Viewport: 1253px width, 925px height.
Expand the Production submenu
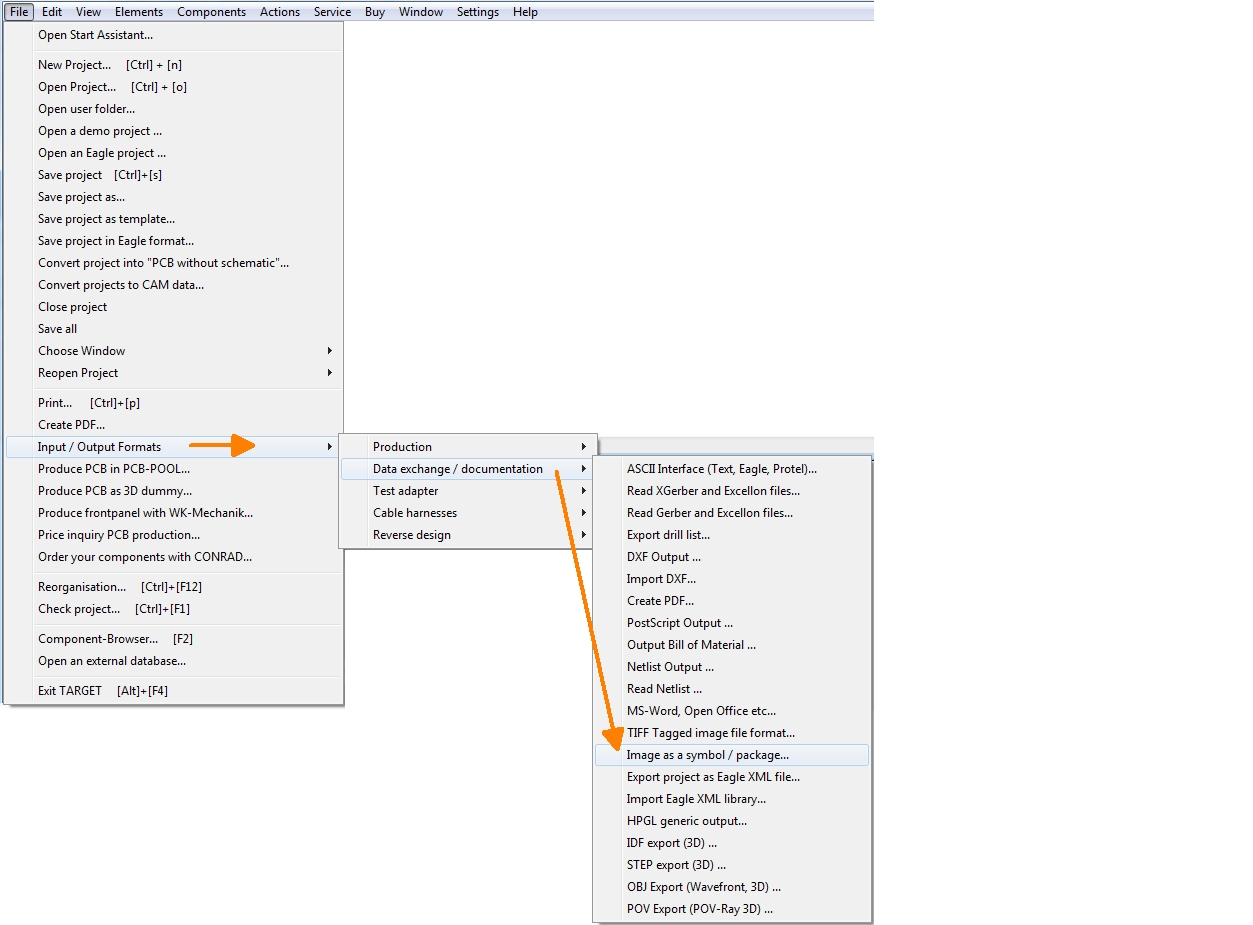(402, 447)
